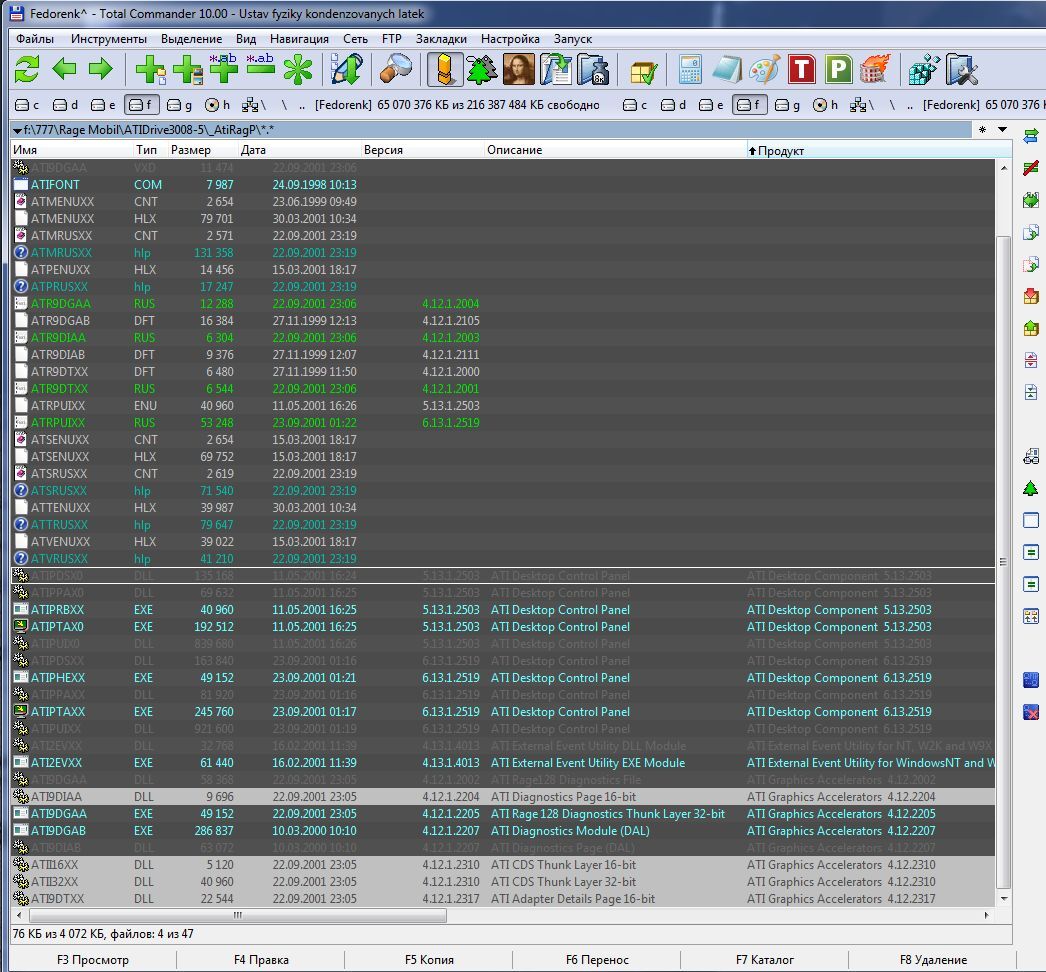Switch left panel to drive c
The height and width of the screenshot is (972, 1046).
pos(27,105)
